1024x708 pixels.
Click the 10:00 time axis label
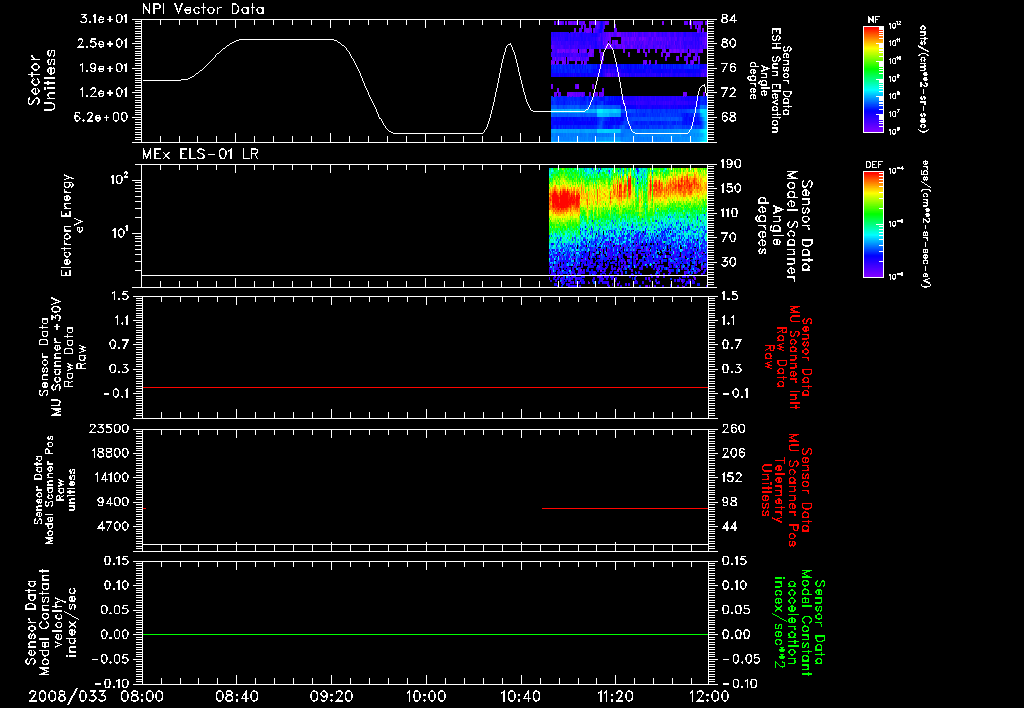point(426,696)
